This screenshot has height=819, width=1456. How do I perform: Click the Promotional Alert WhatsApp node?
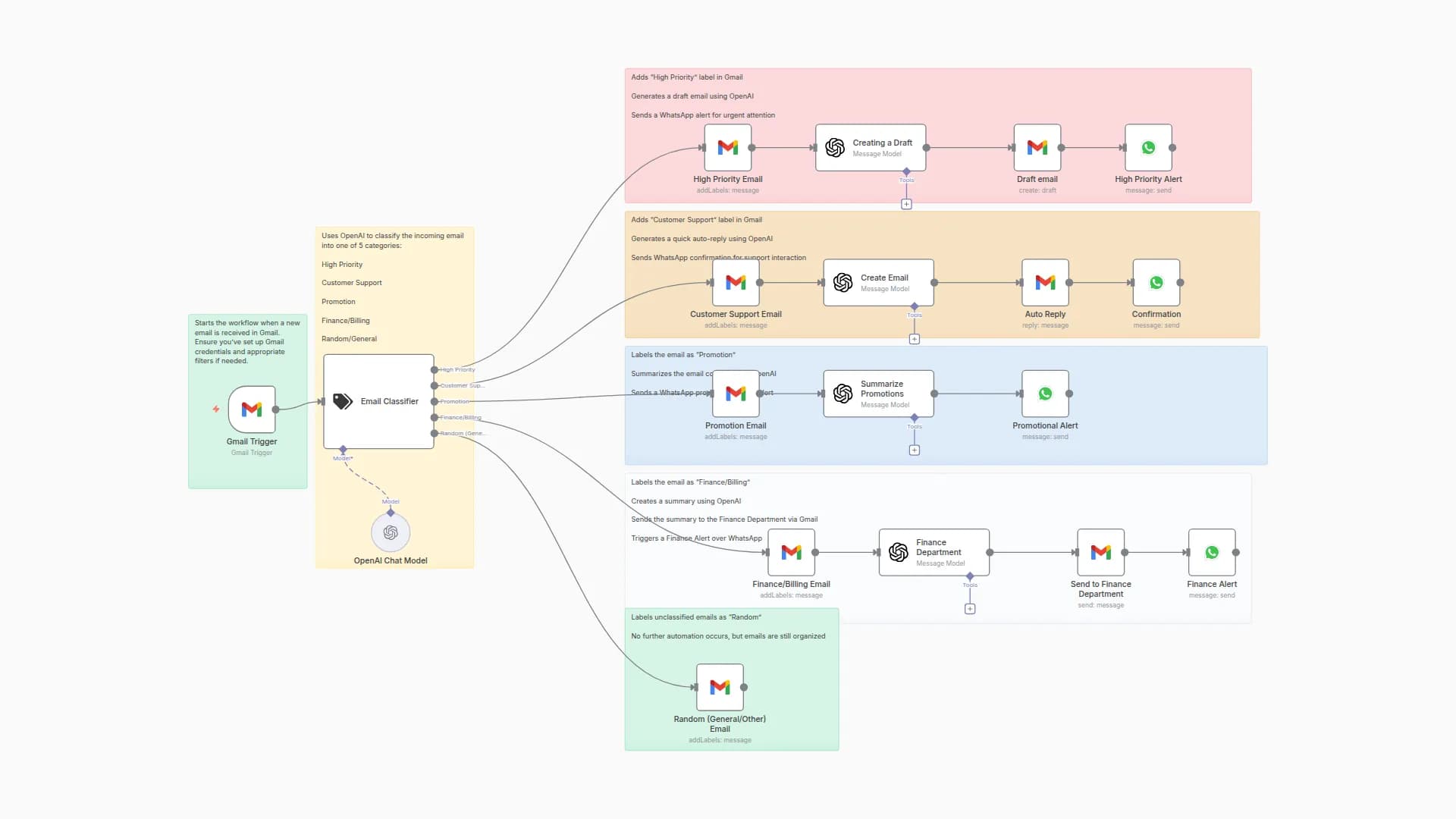point(1045,393)
